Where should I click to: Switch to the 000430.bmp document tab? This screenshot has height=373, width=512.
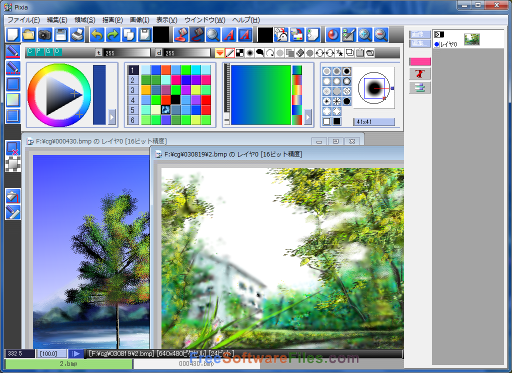tap(197, 364)
